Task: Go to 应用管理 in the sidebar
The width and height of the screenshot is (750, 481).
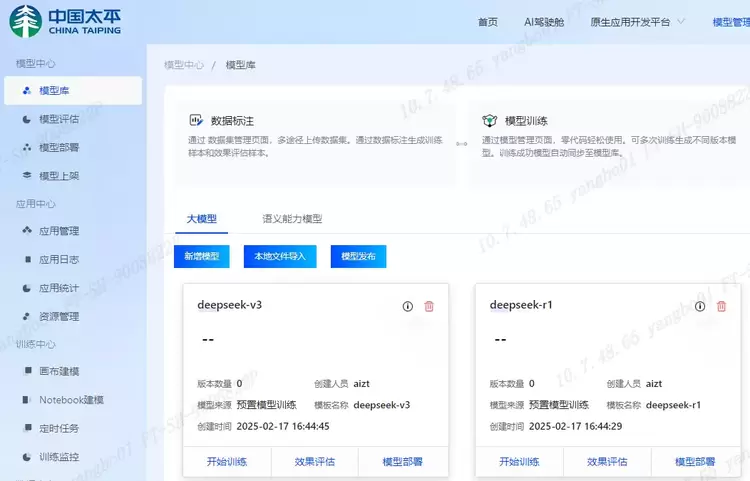Action: coord(59,231)
